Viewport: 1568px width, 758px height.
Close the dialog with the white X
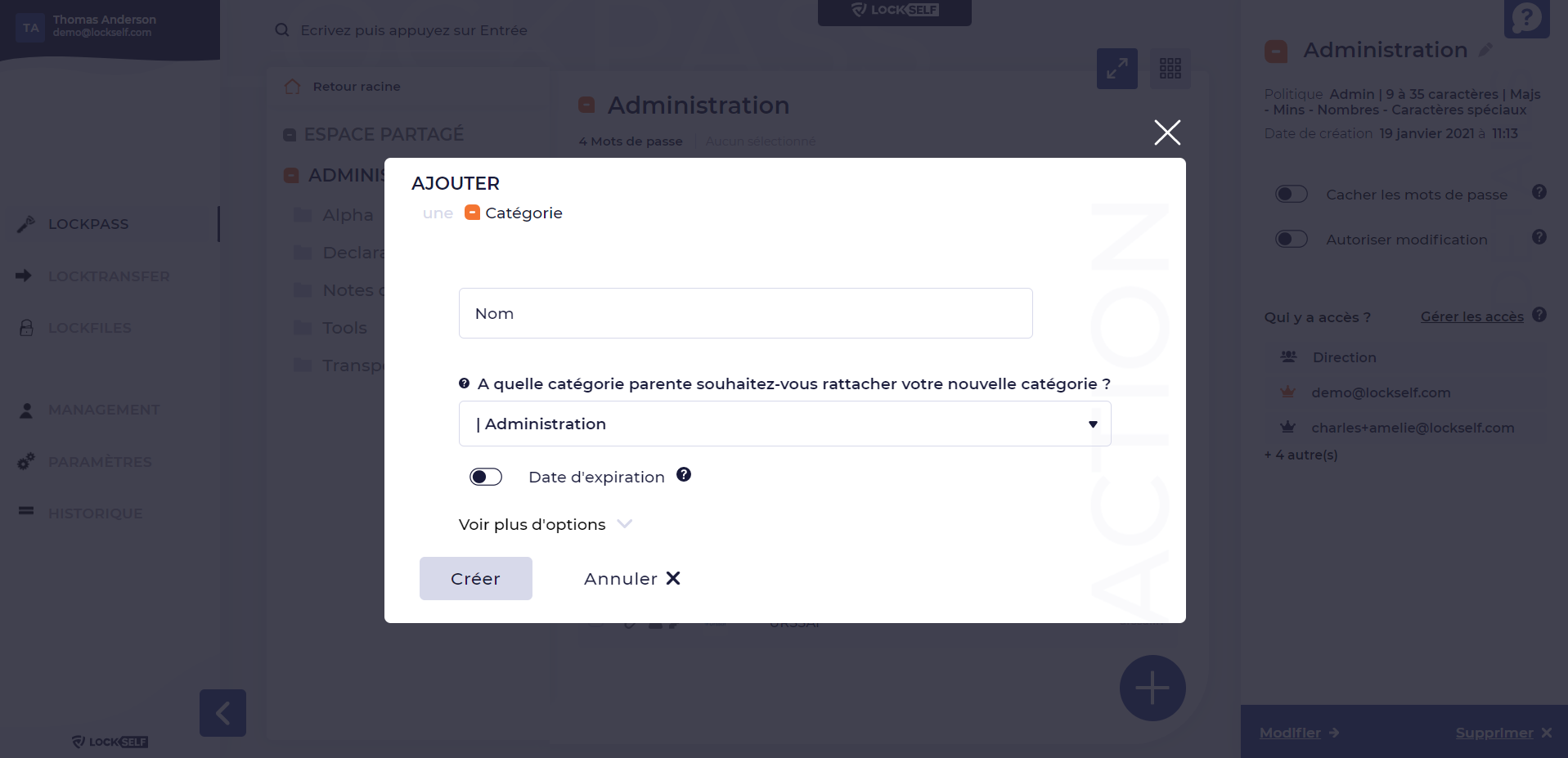(1167, 132)
